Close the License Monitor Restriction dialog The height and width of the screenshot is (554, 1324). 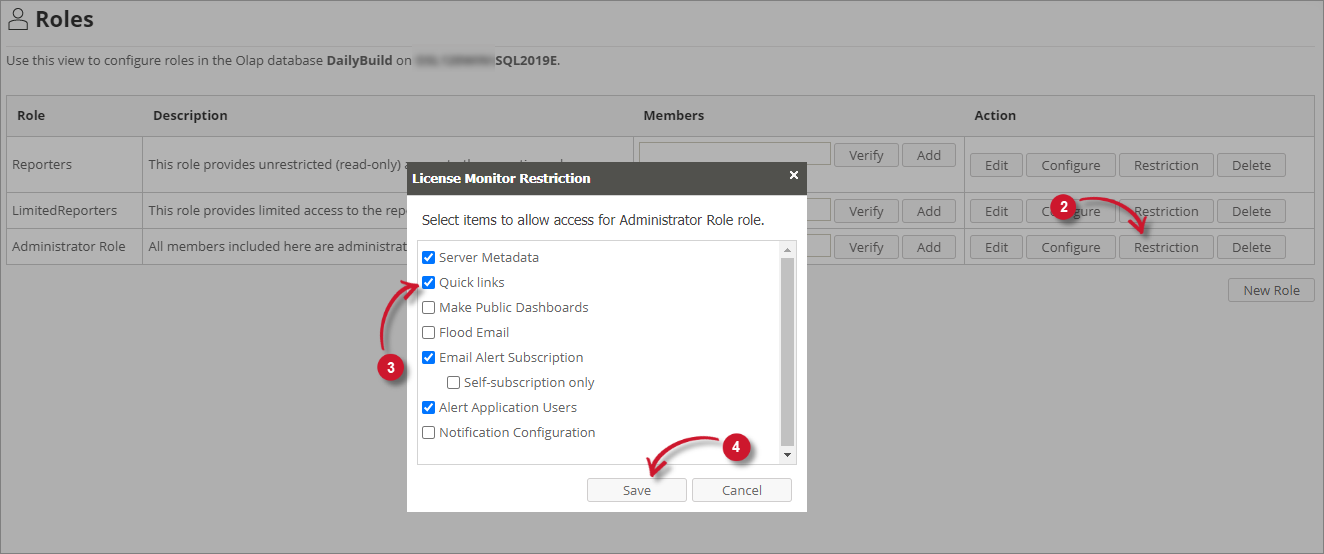pyautogui.click(x=794, y=175)
